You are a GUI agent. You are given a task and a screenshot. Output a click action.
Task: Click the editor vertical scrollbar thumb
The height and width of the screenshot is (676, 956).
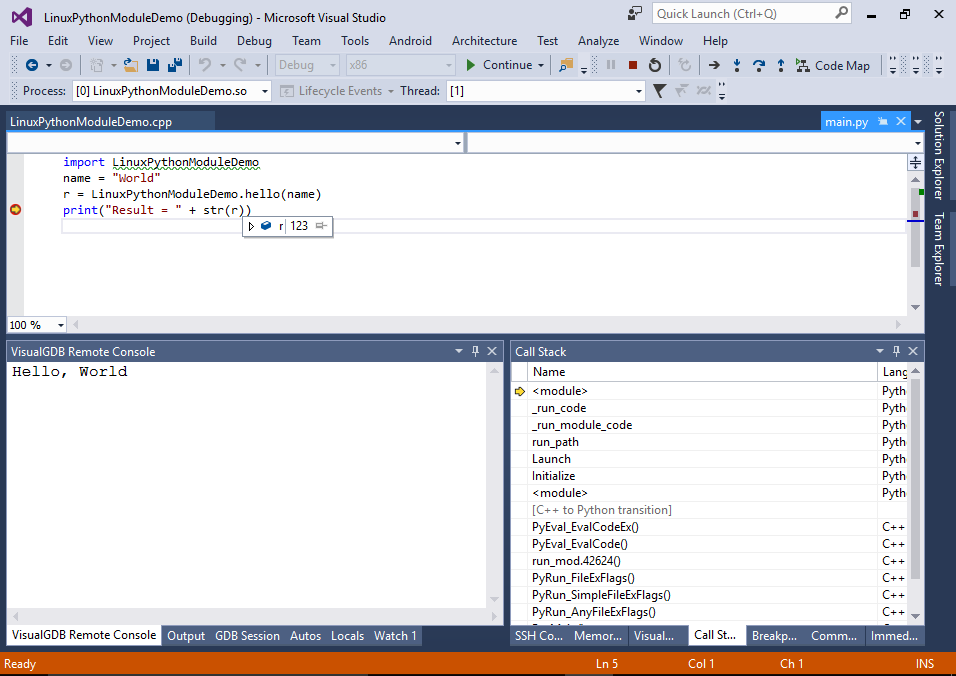915,227
